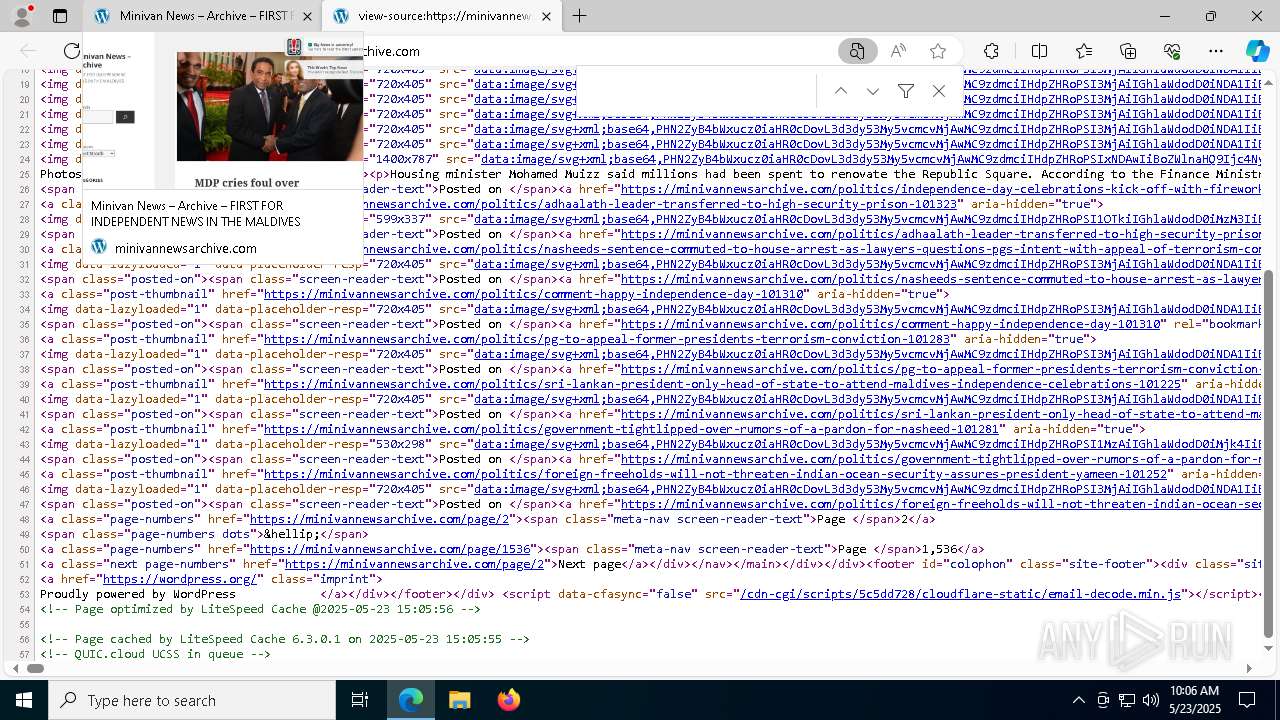Activate the Read aloud icon
The width and height of the screenshot is (1280, 720).
click(x=898, y=51)
